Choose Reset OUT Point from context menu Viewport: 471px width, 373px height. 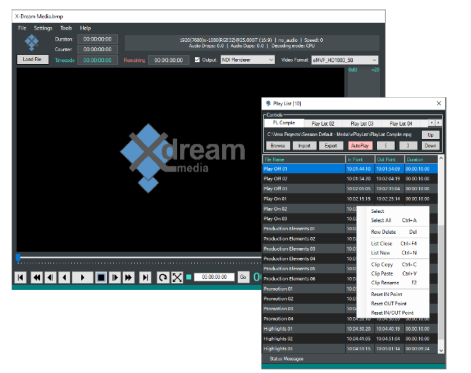point(393,304)
